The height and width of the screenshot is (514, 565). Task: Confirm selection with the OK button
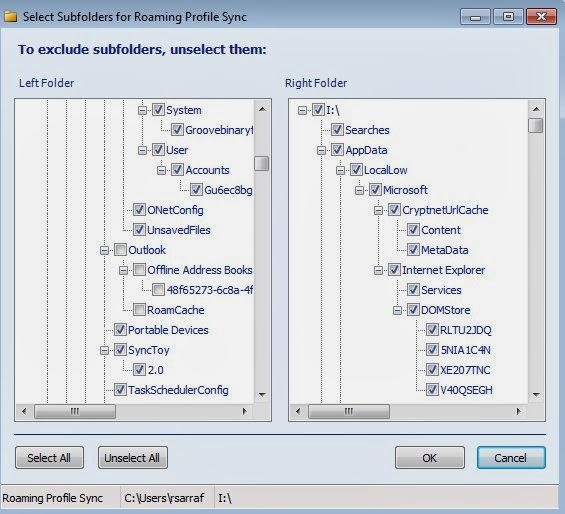[430, 458]
